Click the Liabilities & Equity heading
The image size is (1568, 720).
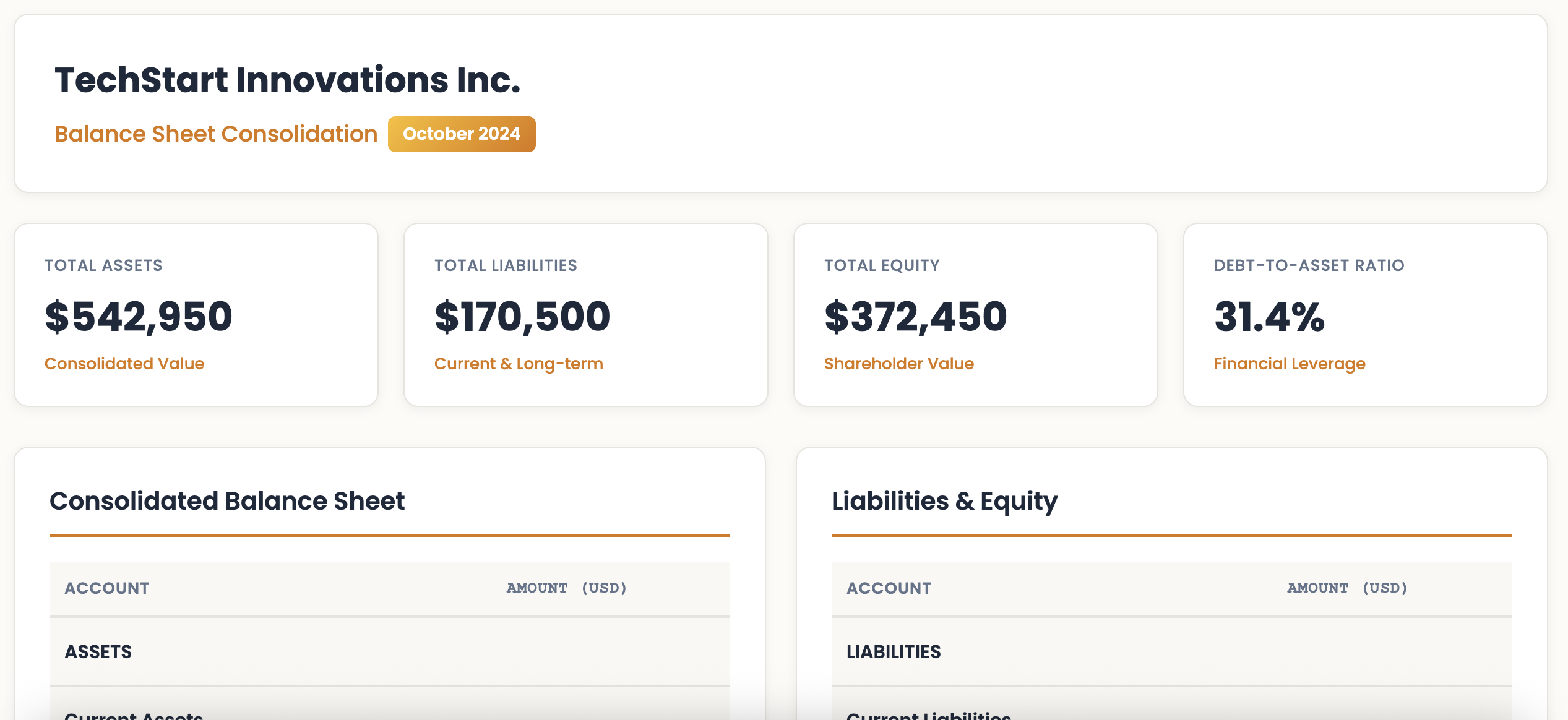(944, 501)
